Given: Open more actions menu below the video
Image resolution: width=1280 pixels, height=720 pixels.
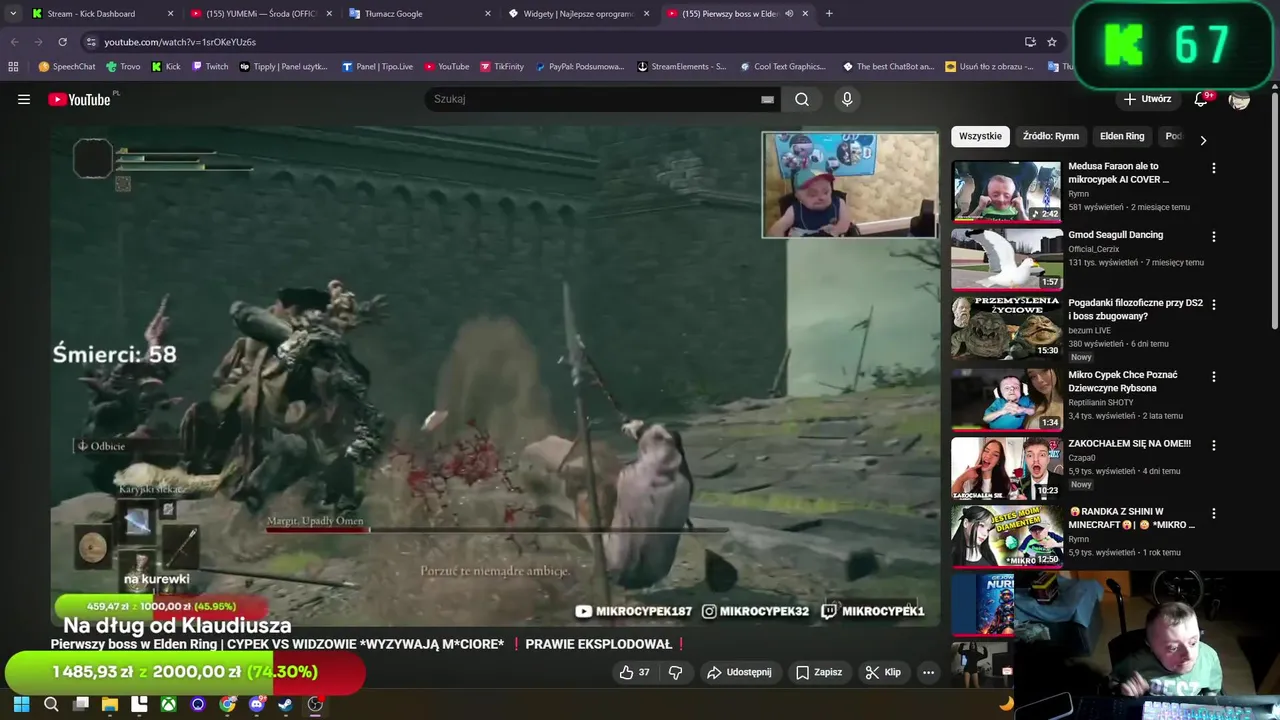Looking at the screenshot, I should pos(928,672).
